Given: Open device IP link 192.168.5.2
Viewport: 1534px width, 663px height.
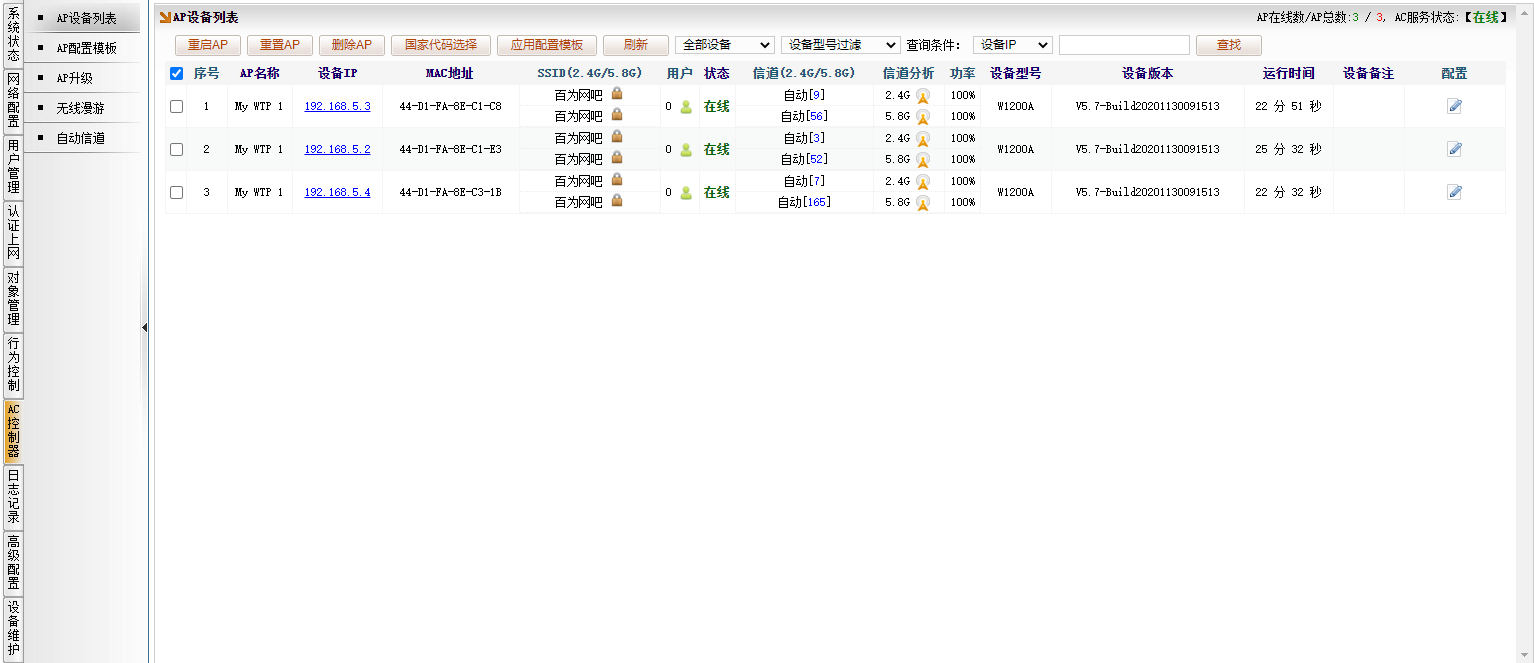Looking at the screenshot, I should pos(337,149).
